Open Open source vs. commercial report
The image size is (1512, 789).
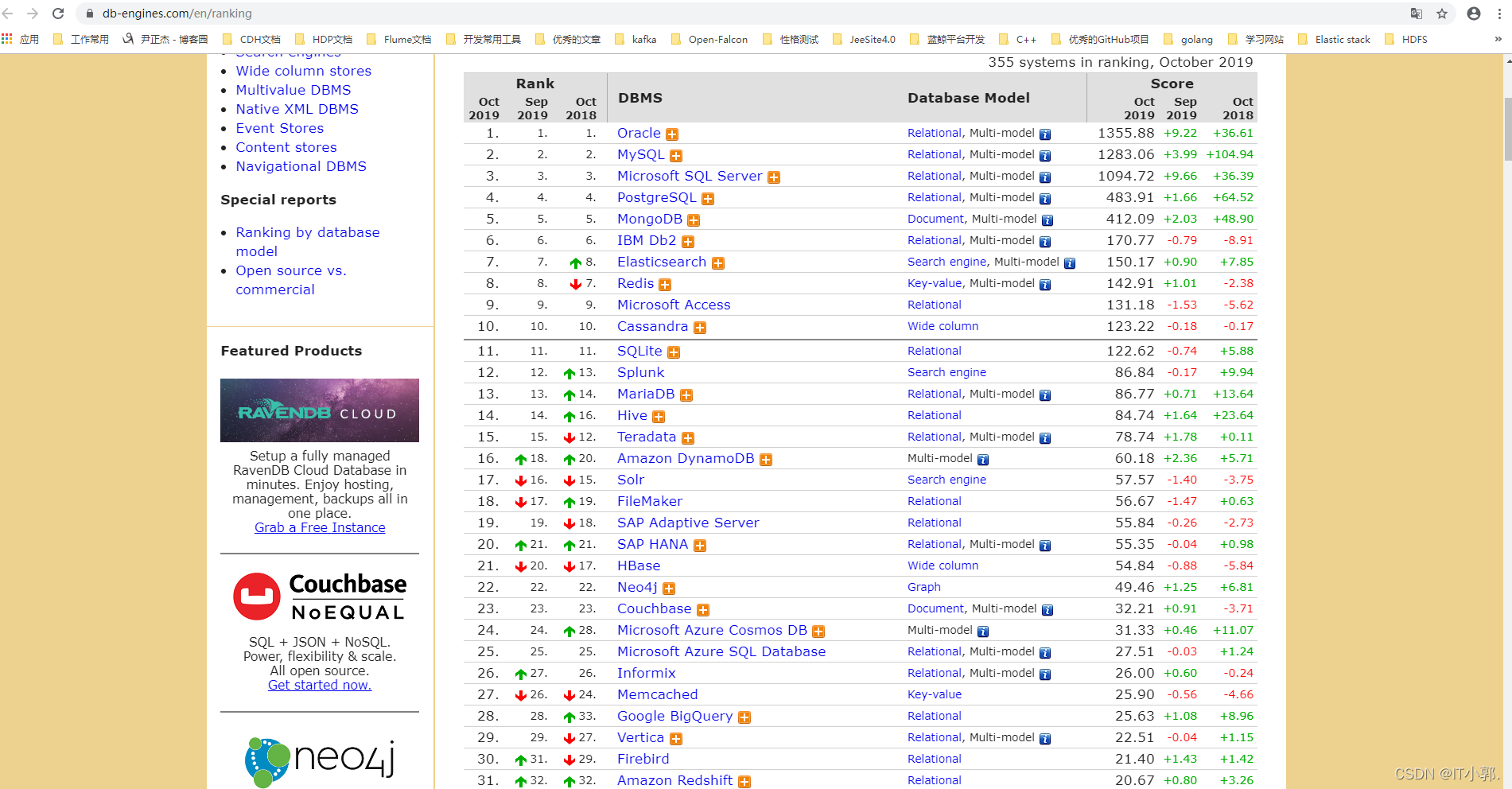pyautogui.click(x=290, y=280)
